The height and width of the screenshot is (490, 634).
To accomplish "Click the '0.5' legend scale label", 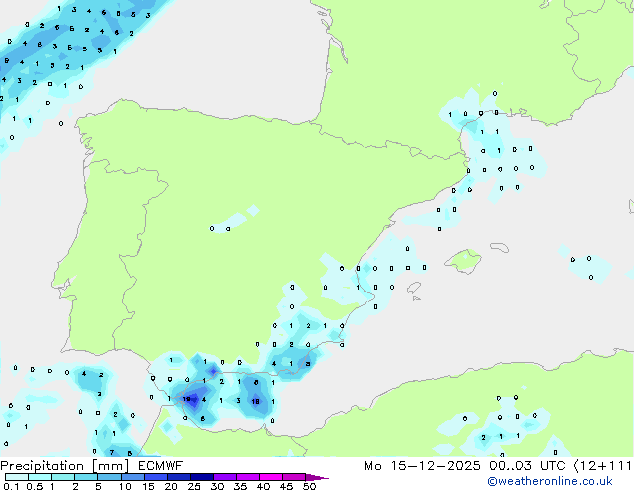I will point(34,486).
